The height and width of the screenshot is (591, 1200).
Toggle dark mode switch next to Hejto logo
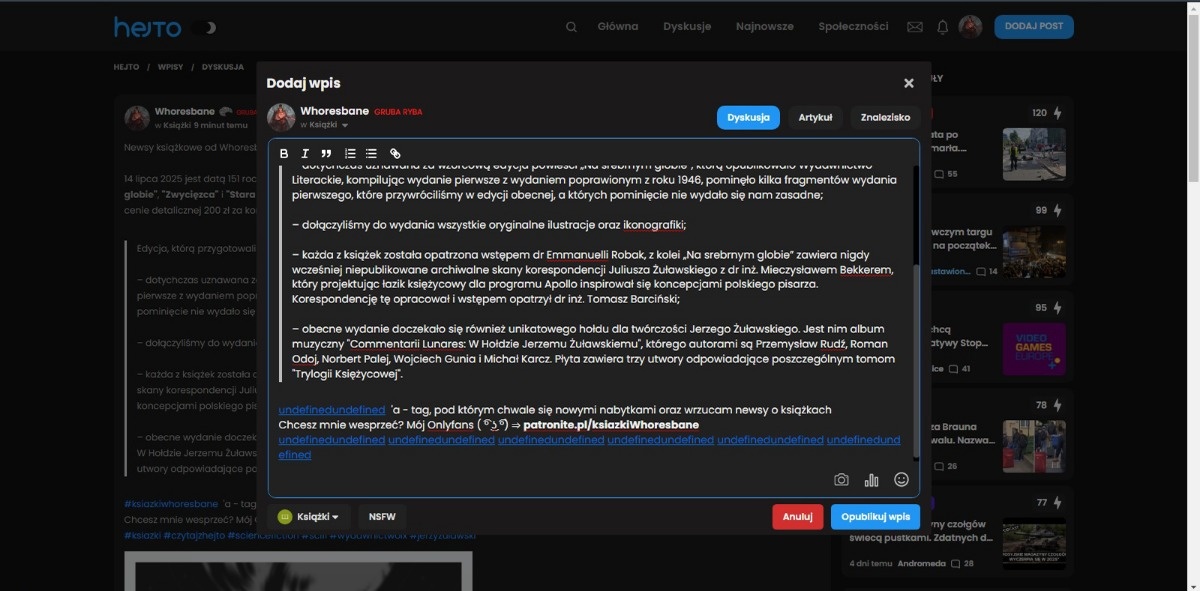(204, 27)
